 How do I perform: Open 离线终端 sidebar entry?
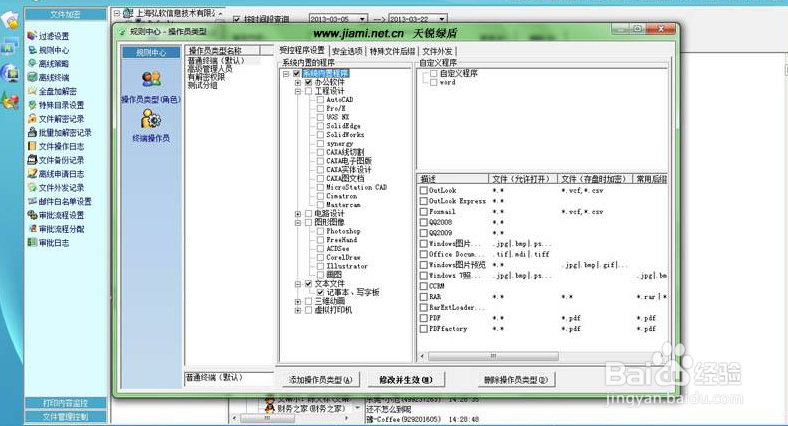pyautogui.click(x=54, y=77)
